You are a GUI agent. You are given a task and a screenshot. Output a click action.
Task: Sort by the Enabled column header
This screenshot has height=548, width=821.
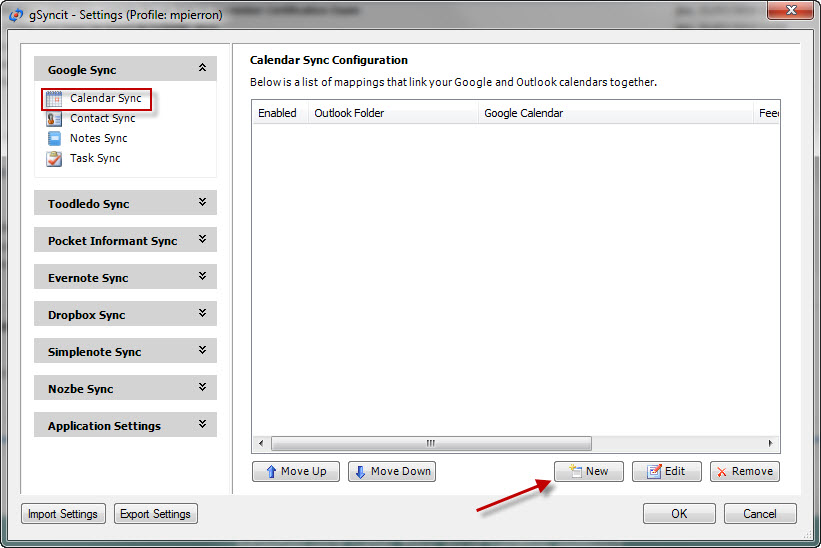click(x=280, y=113)
